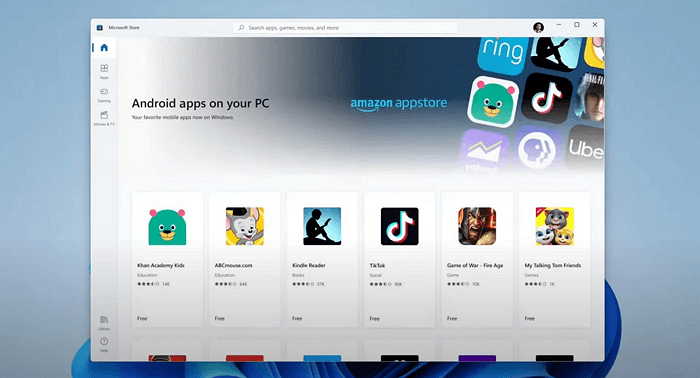
Task: Click Free price on TikTok card
Action: pyautogui.click(x=375, y=318)
